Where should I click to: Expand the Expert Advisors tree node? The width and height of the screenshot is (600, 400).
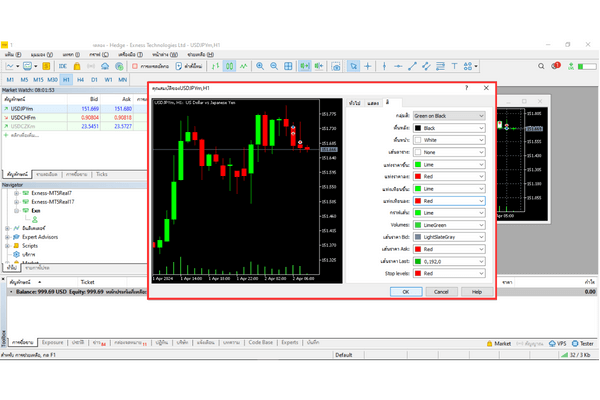[x=7, y=236]
